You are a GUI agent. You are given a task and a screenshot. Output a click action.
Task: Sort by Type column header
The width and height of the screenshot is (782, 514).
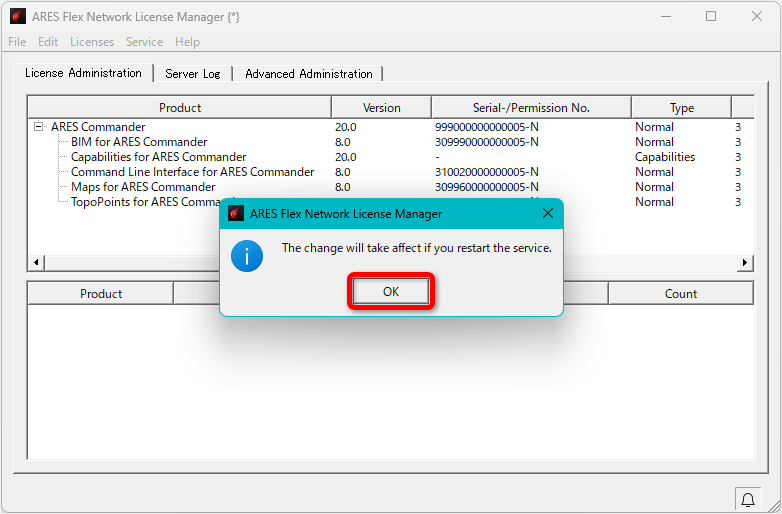pyautogui.click(x=681, y=108)
